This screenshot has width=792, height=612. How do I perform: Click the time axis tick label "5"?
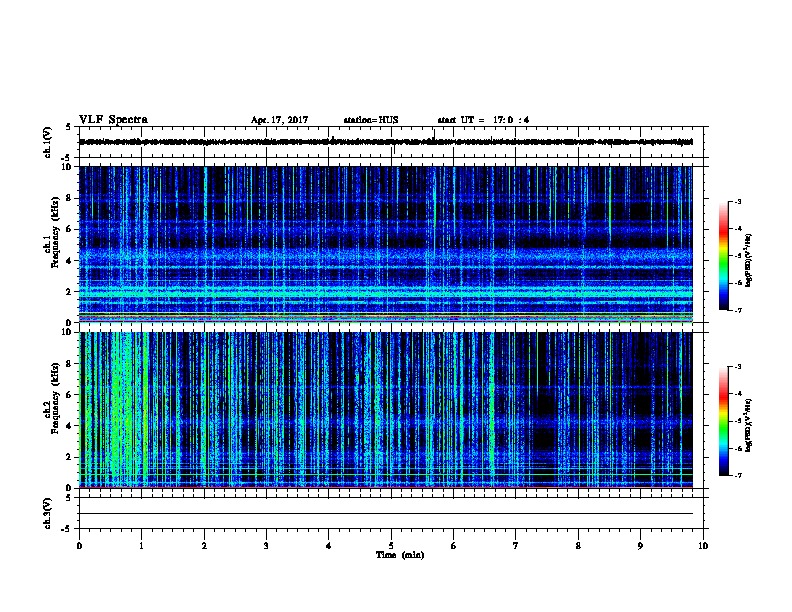[391, 546]
